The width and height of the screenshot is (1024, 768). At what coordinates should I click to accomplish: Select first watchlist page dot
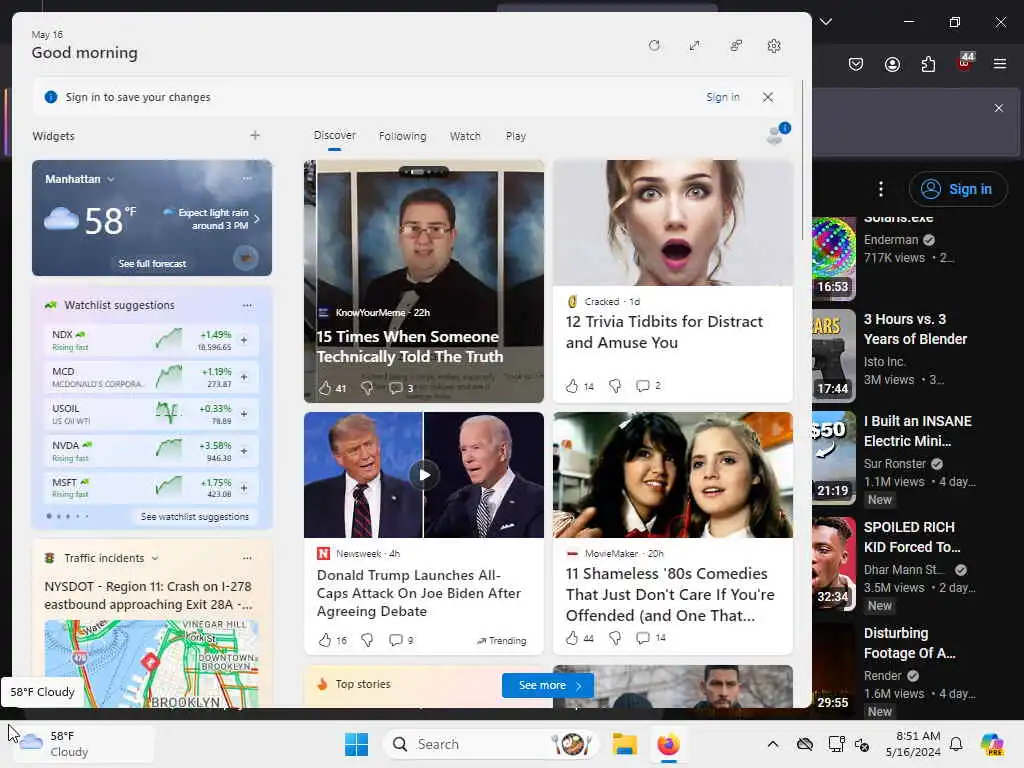coord(49,516)
